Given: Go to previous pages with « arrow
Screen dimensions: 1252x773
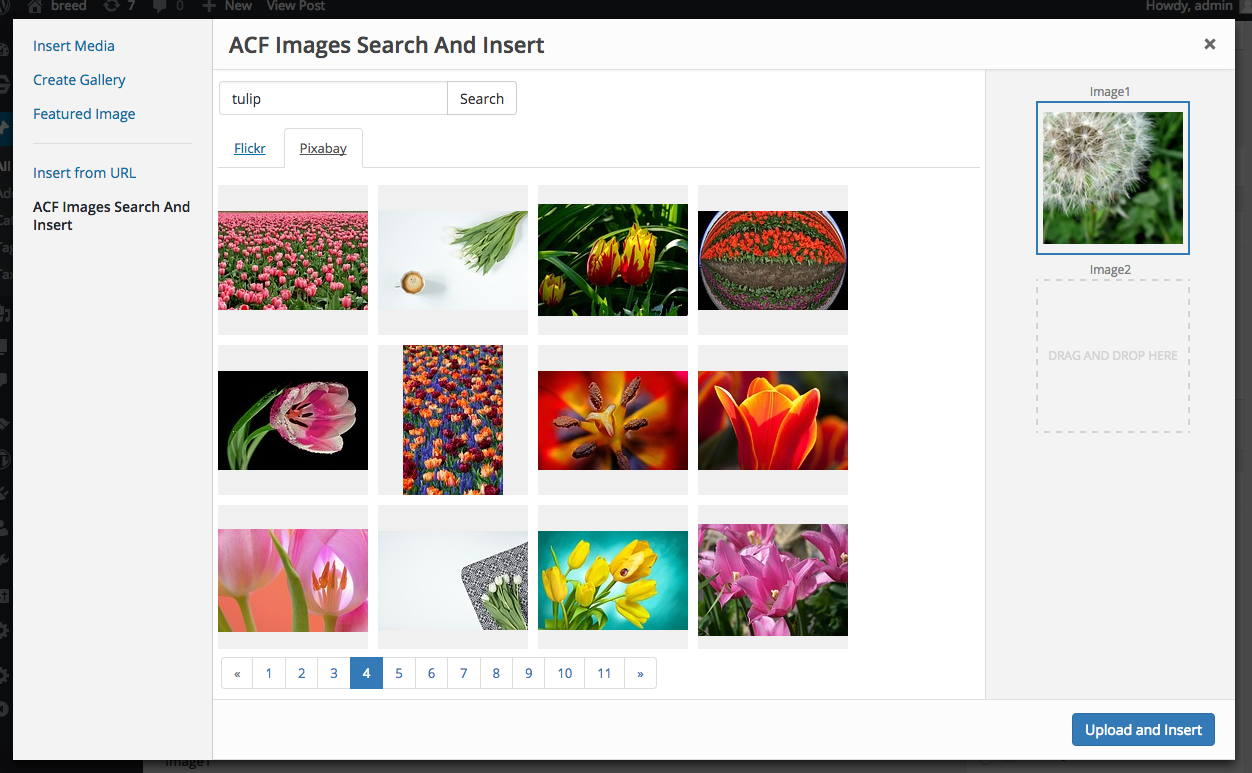Looking at the screenshot, I should (x=237, y=673).
